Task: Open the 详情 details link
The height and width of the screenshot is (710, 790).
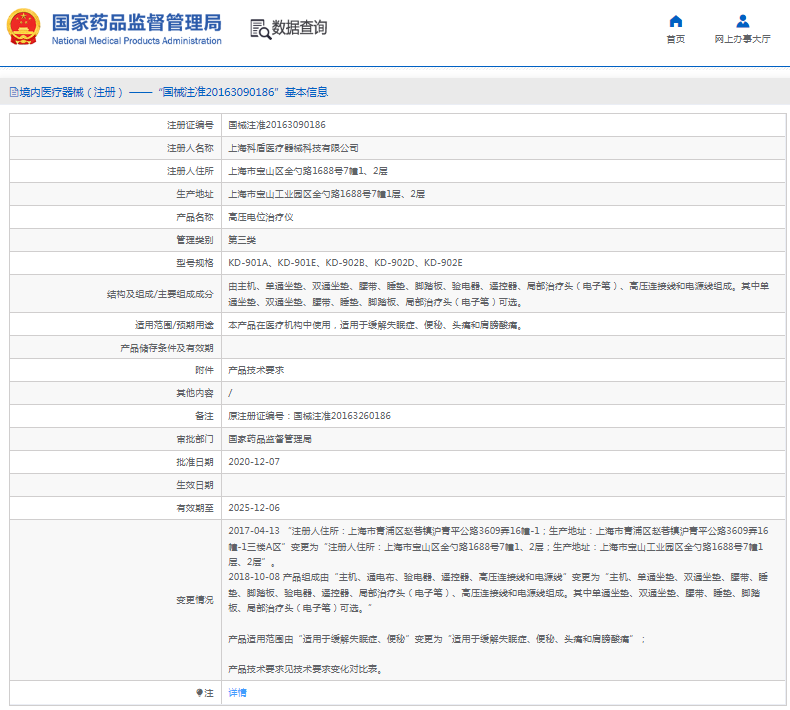Action: pyautogui.click(x=237, y=692)
